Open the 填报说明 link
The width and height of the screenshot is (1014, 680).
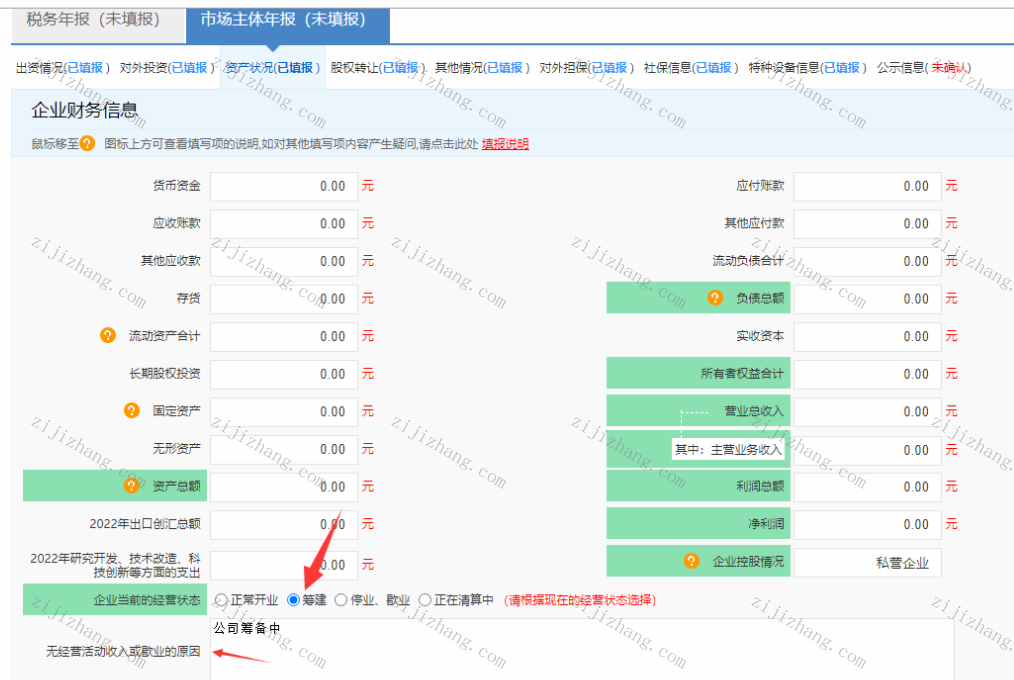tap(505, 143)
